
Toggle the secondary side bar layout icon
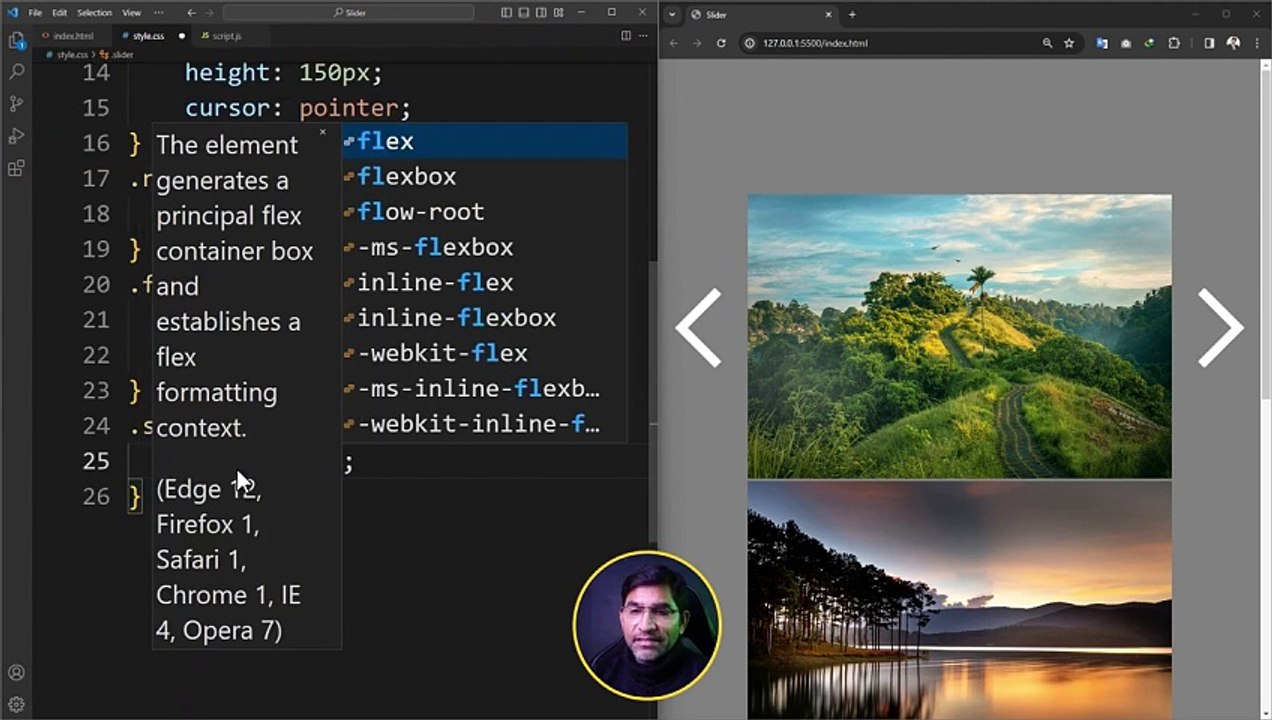[541, 13]
